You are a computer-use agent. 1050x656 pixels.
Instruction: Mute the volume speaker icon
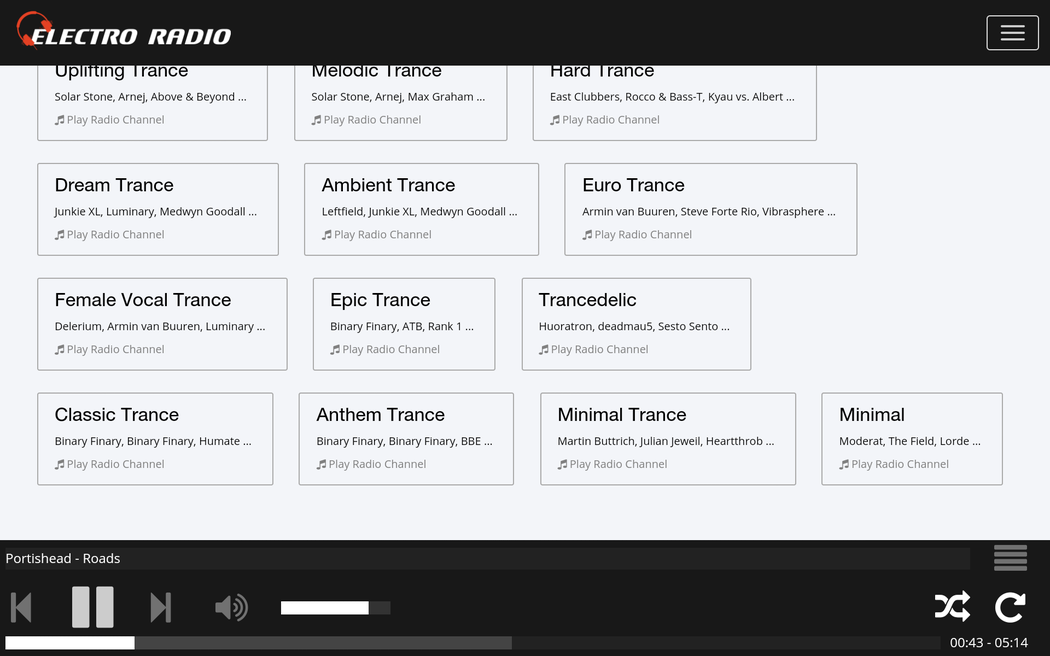(x=231, y=607)
